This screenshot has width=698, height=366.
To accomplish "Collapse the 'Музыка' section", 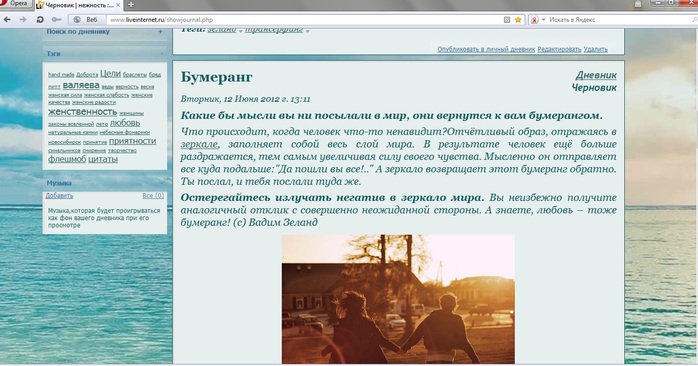I will (161, 183).
